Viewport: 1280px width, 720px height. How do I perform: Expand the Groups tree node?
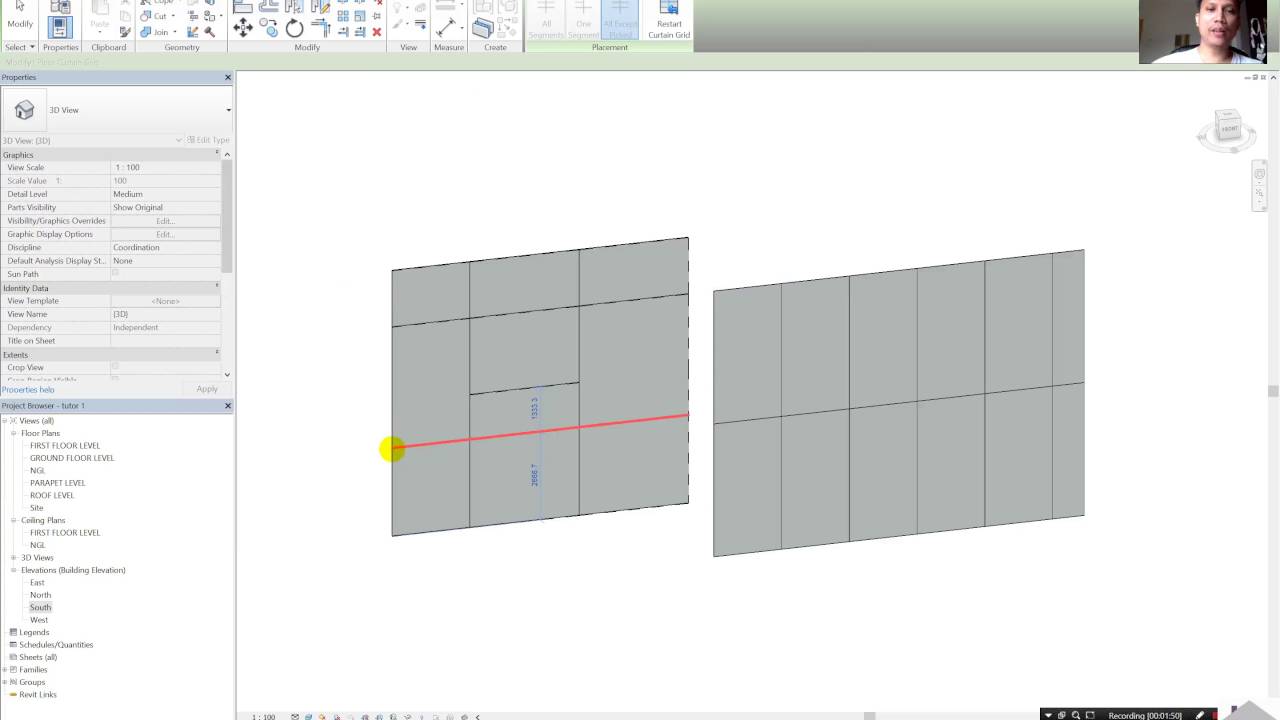(x=5, y=682)
